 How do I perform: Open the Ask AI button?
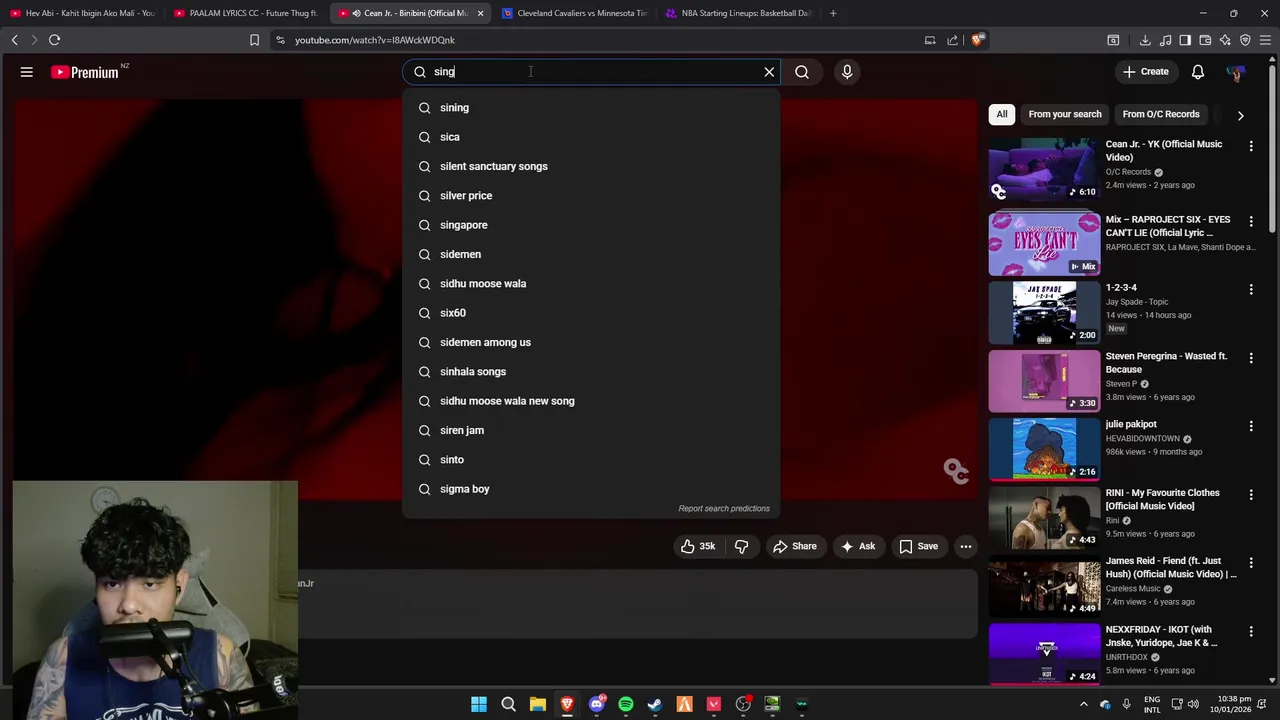pos(858,546)
